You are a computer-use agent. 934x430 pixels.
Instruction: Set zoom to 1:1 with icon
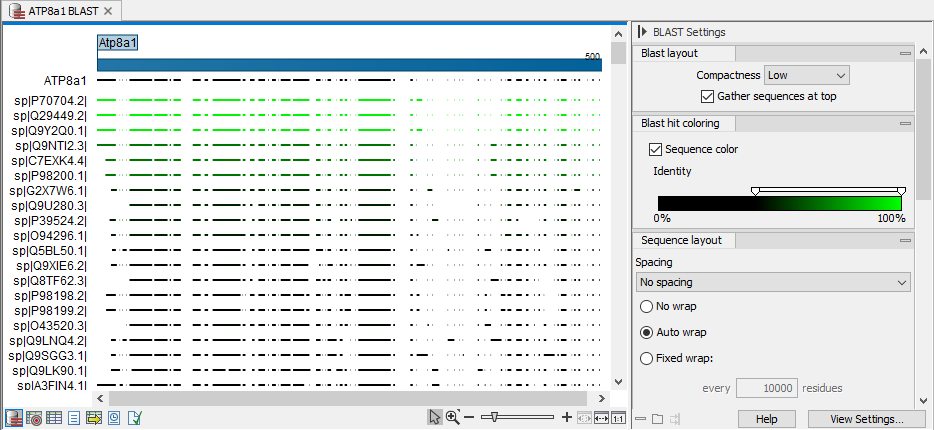618,418
